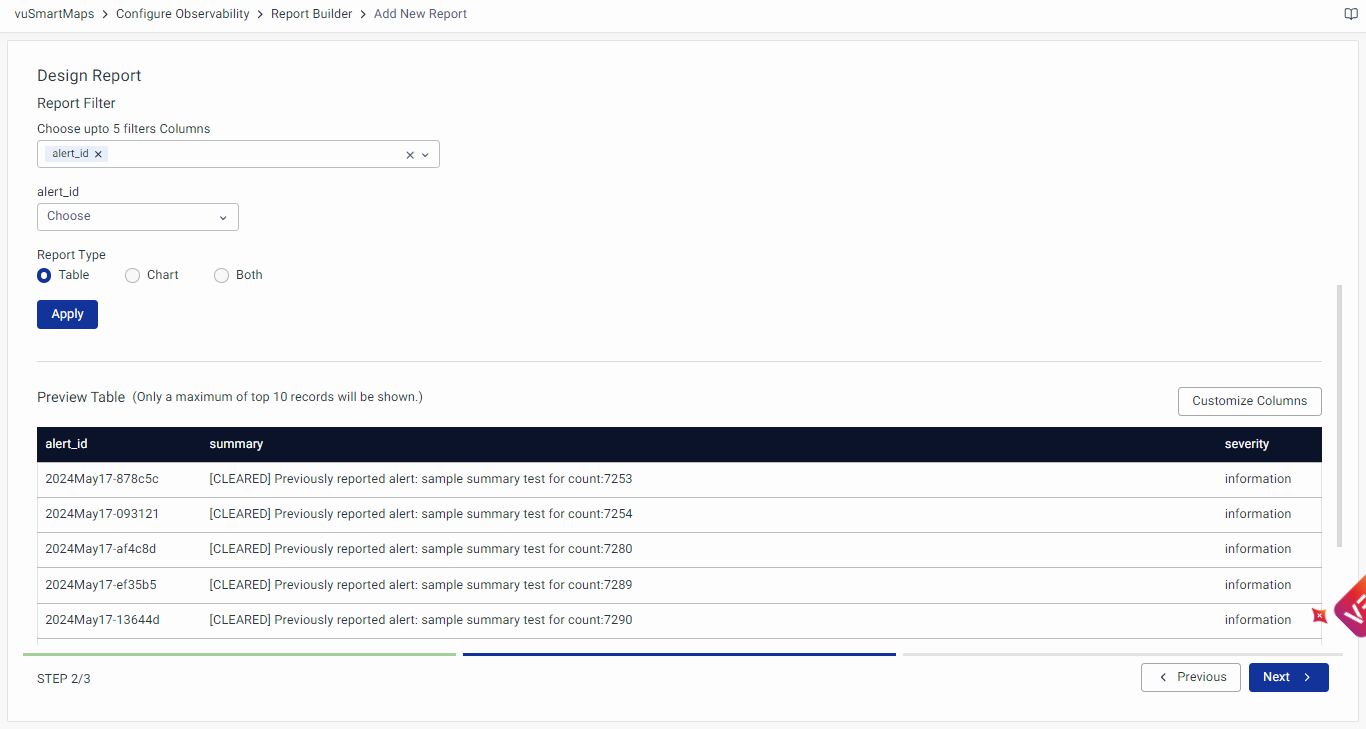Remove the alert_id filter chip
The image size is (1366, 729).
98,154
